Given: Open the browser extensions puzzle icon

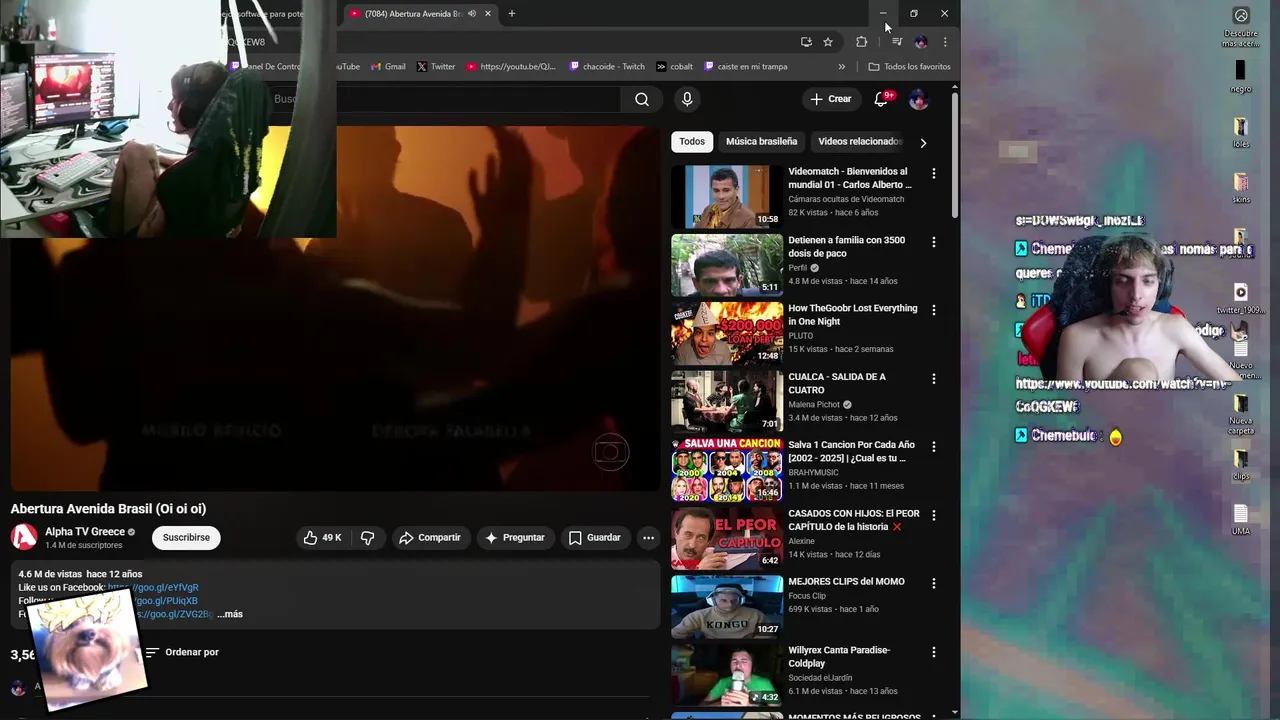Looking at the screenshot, I should tap(862, 42).
